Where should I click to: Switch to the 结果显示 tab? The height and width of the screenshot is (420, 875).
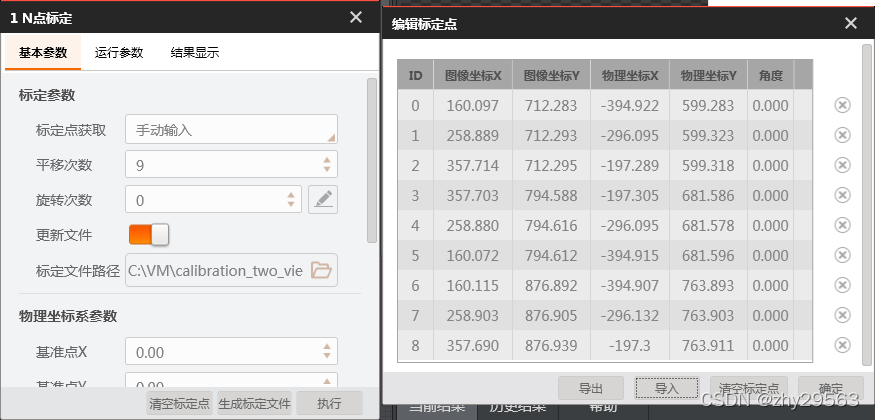point(195,52)
